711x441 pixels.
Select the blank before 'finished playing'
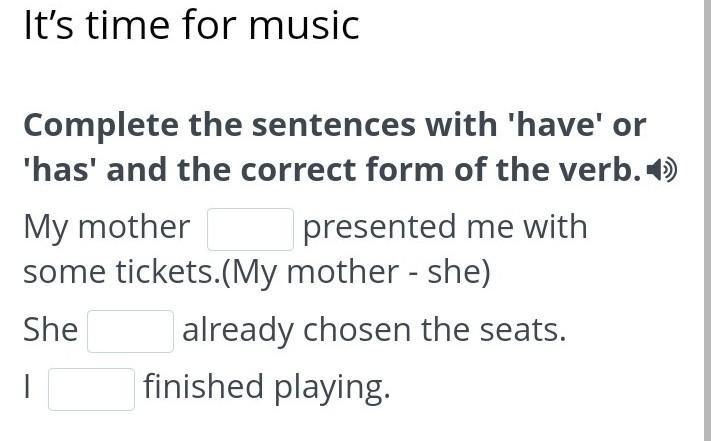[91, 389]
